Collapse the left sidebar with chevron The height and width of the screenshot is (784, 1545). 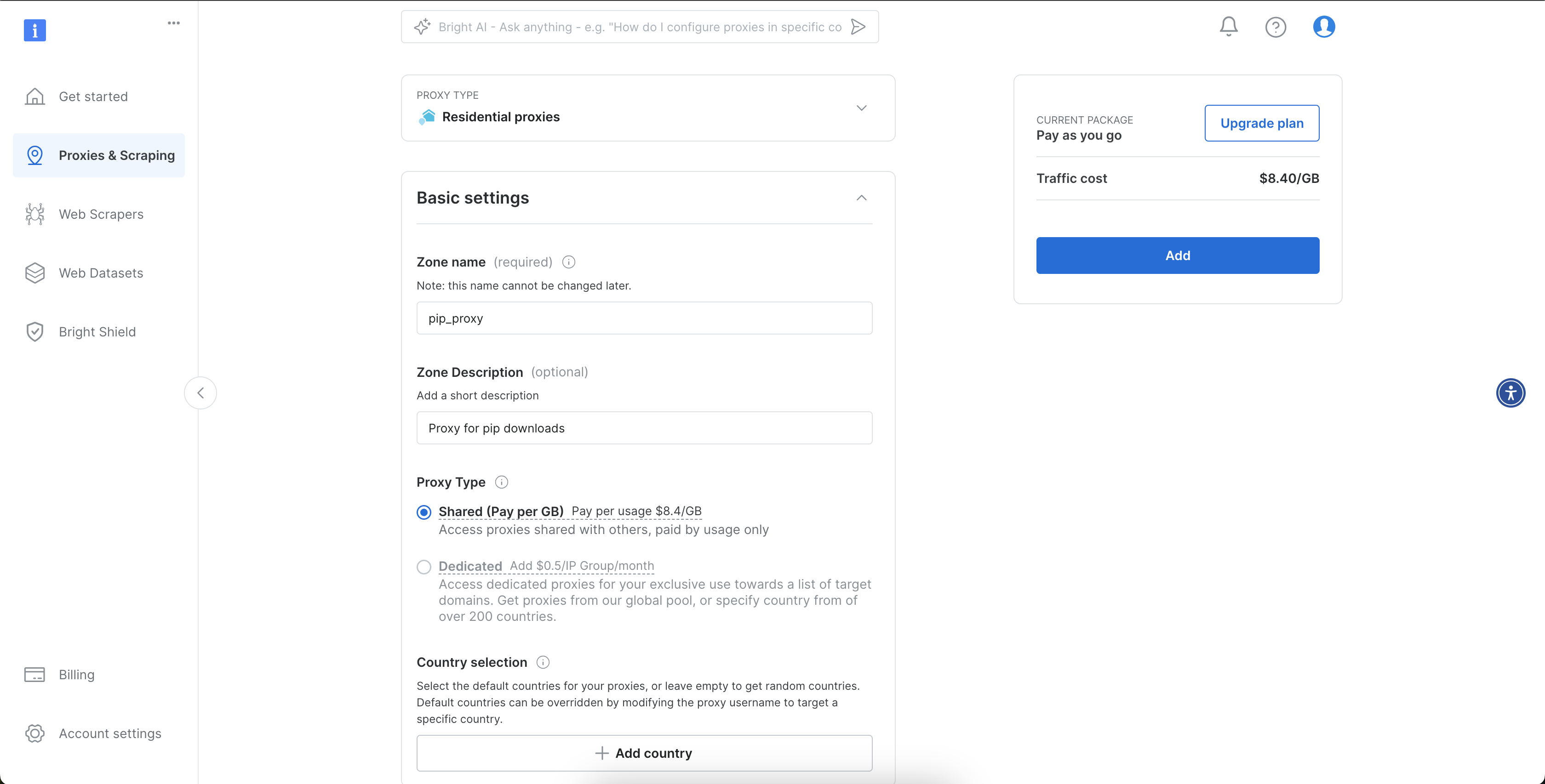200,393
